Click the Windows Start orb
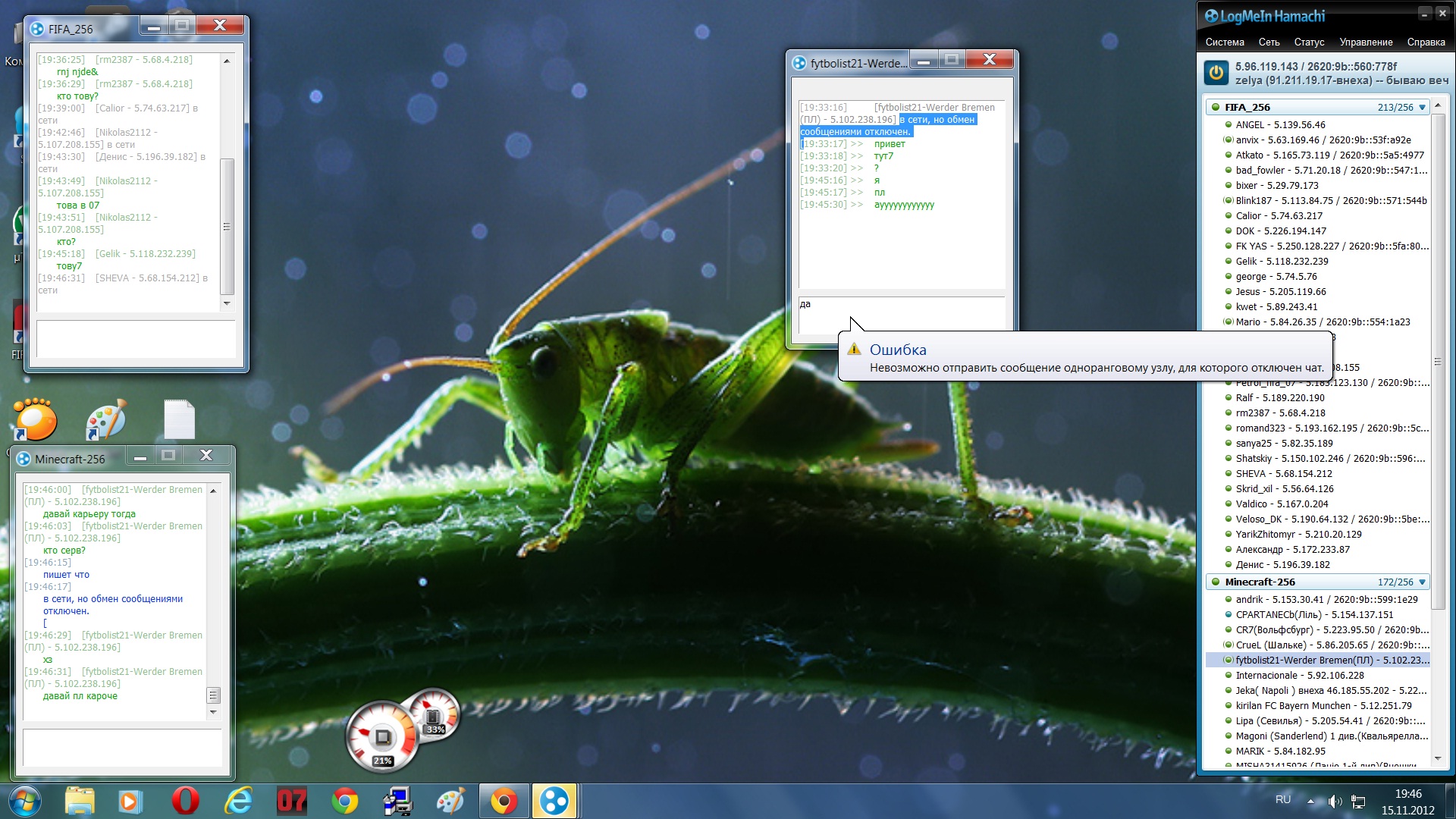This screenshot has width=1456, height=819. 24,801
